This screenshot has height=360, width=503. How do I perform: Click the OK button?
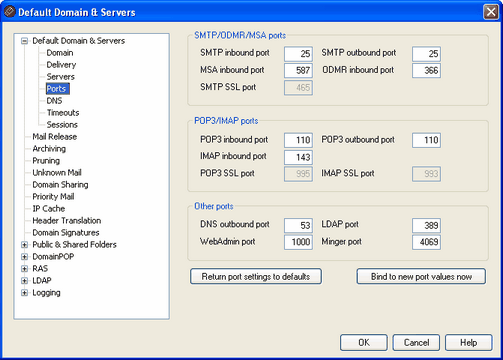tap(364, 342)
